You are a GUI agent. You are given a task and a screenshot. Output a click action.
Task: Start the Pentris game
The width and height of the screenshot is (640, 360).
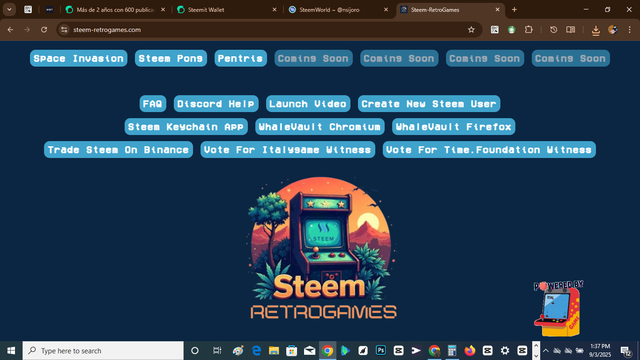point(240,58)
